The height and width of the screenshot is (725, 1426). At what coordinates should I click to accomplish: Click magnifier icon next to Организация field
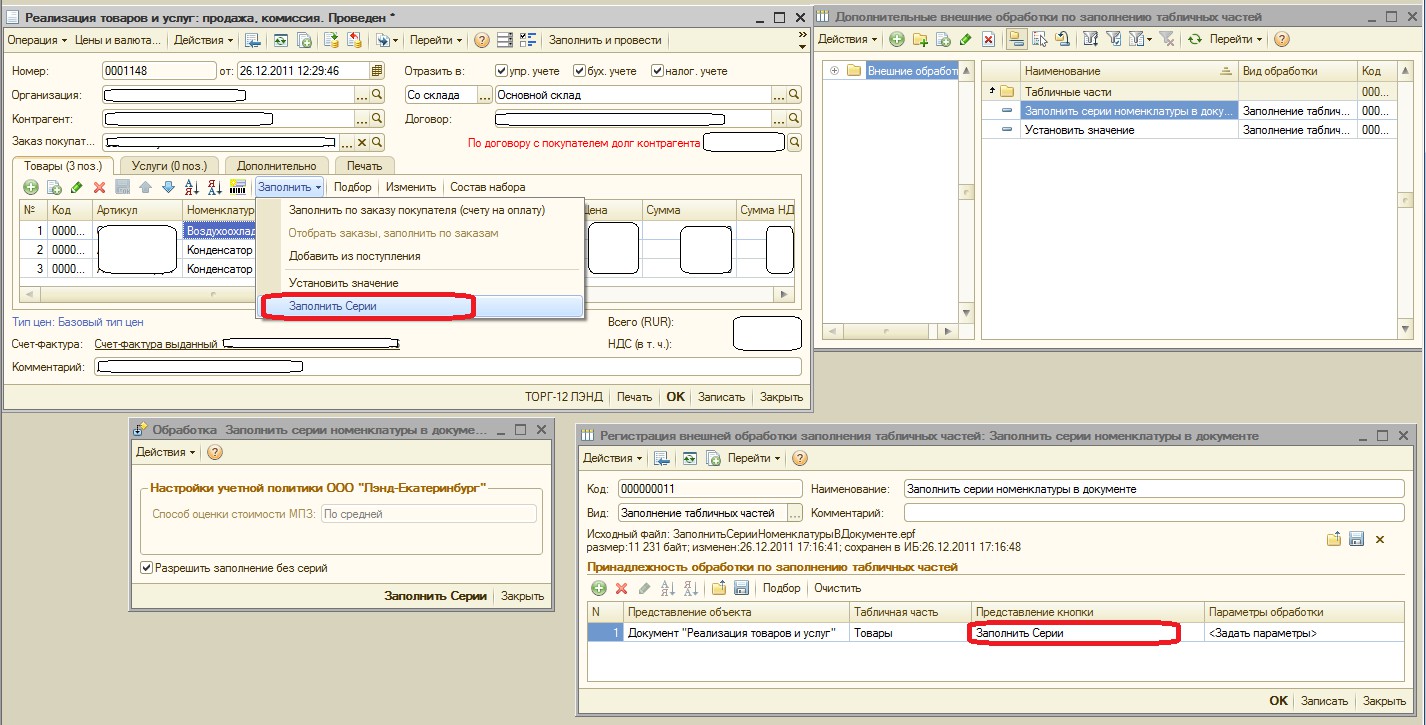click(x=377, y=94)
